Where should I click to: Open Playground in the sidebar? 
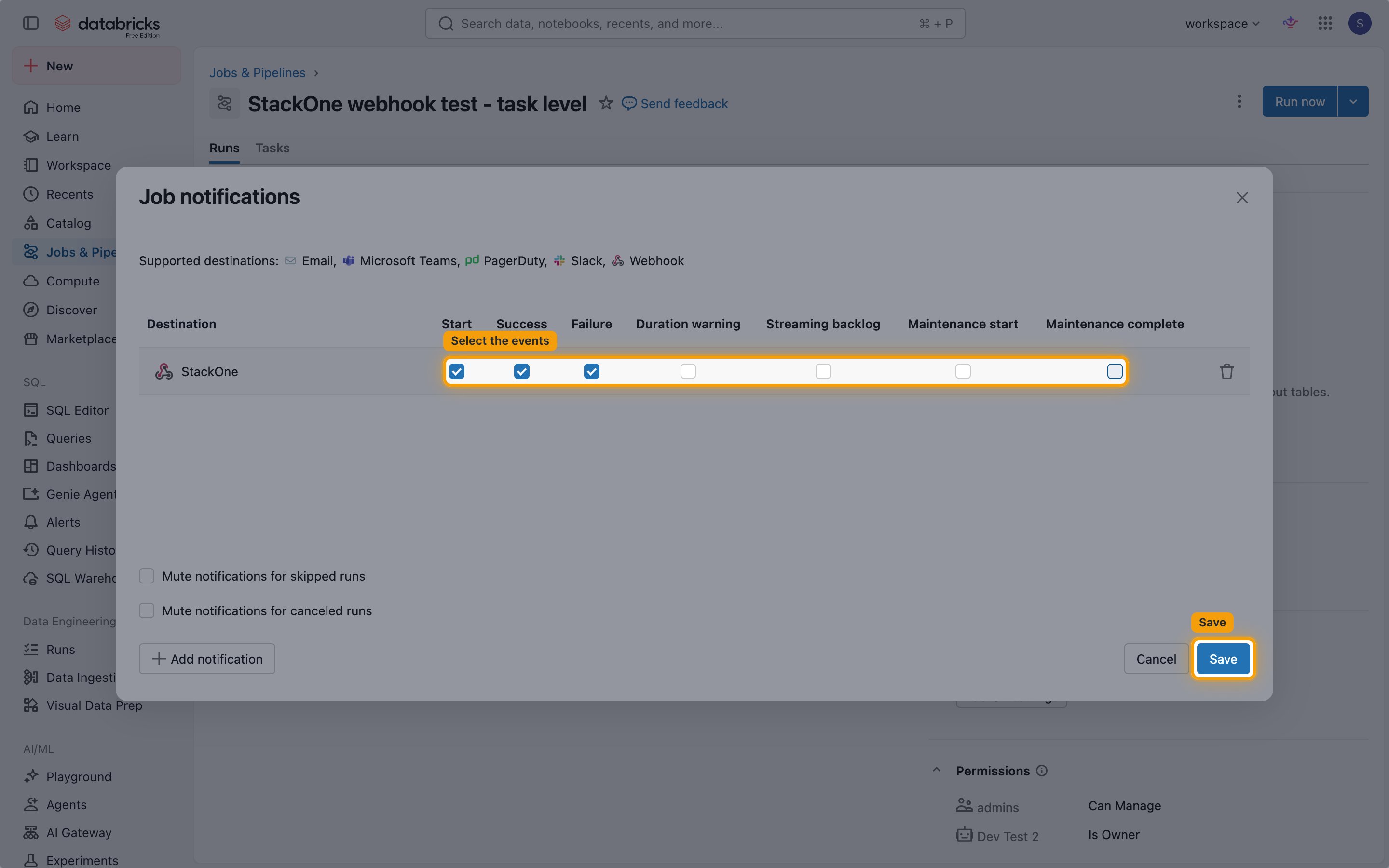coord(79,777)
